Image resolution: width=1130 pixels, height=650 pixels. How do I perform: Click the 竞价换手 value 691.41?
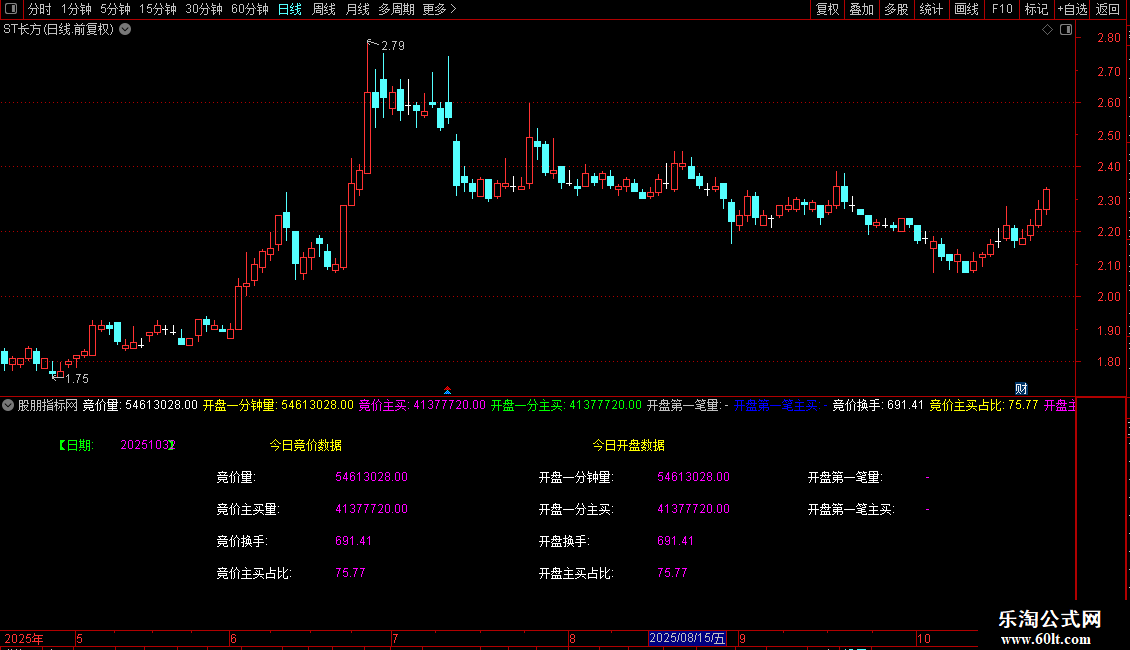pos(353,541)
